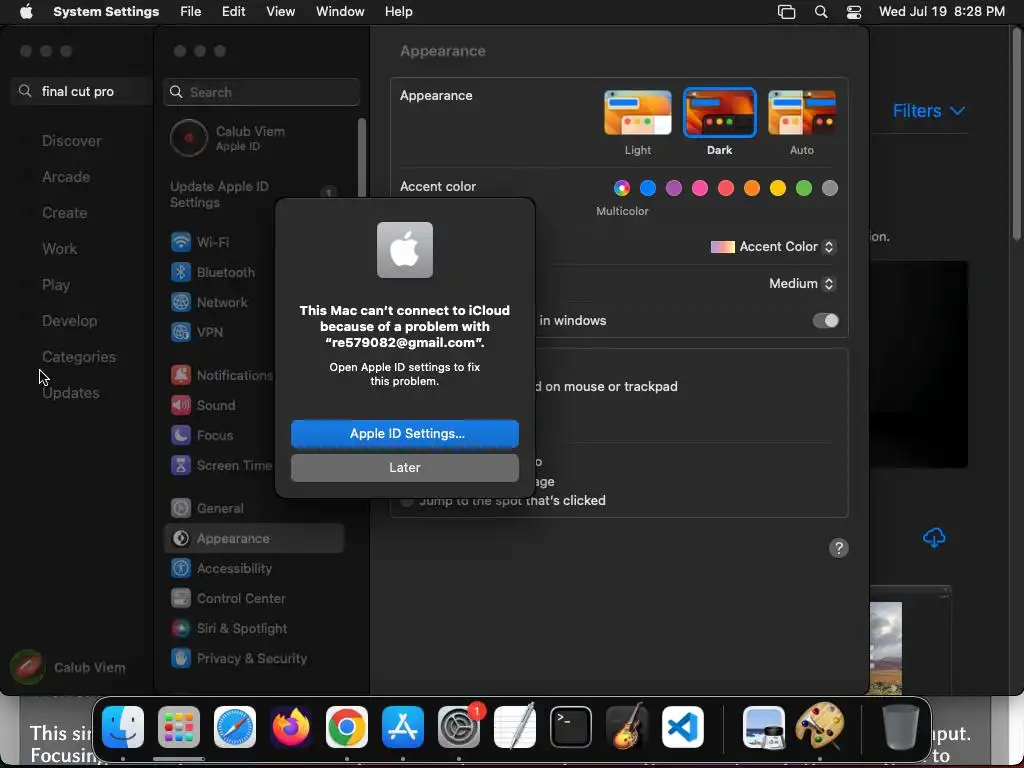Click Apple ID Settings… button

pyautogui.click(x=405, y=434)
